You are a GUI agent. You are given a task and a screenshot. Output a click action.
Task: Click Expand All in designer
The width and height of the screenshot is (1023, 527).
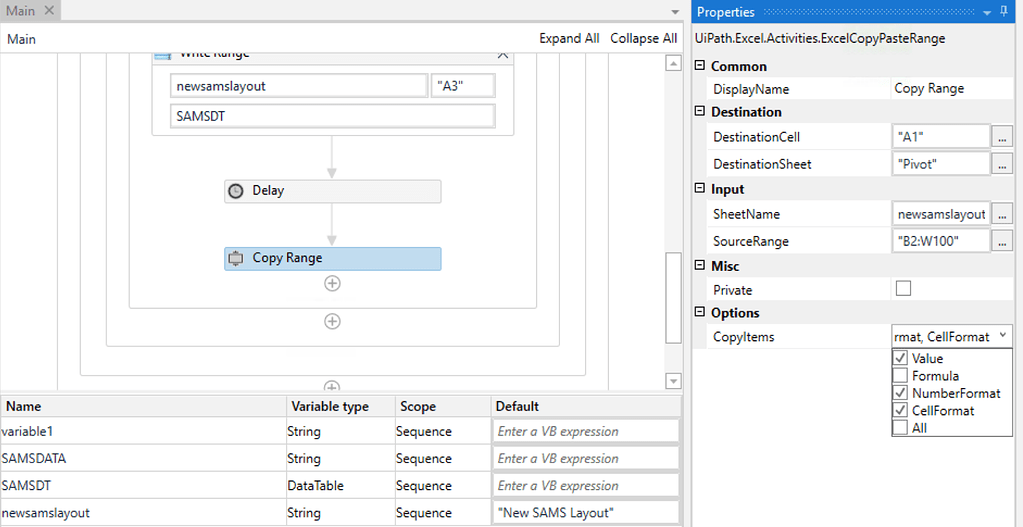click(569, 39)
